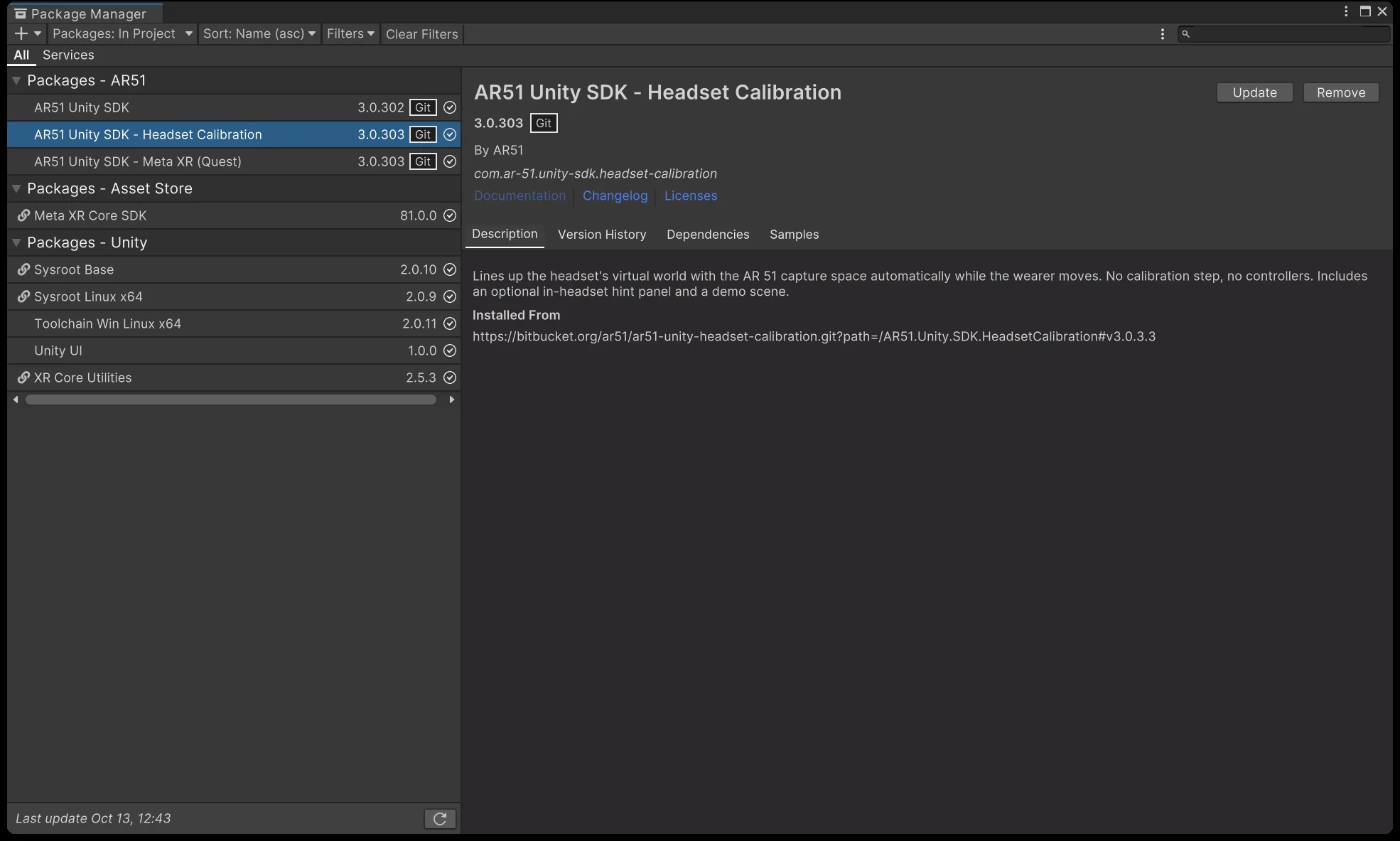This screenshot has width=1400, height=841.
Task: Click installed checkmark for Toolchain Win Linux x64
Action: coord(450,323)
